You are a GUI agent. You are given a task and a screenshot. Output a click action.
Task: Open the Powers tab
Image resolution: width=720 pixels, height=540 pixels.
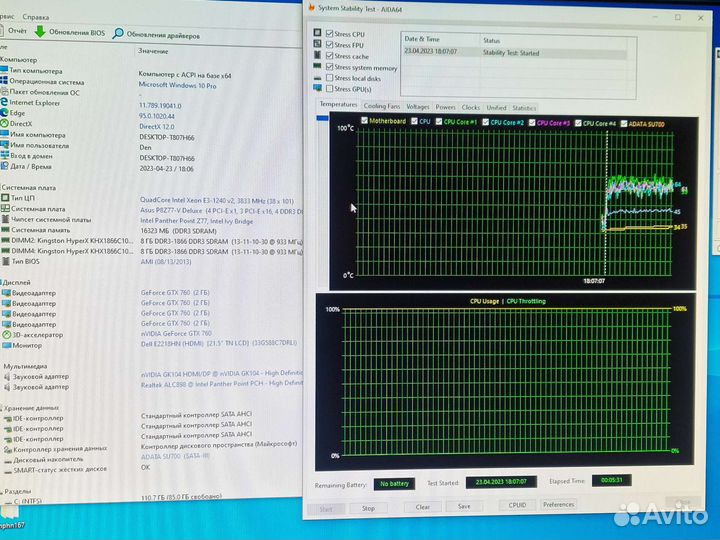click(x=445, y=107)
